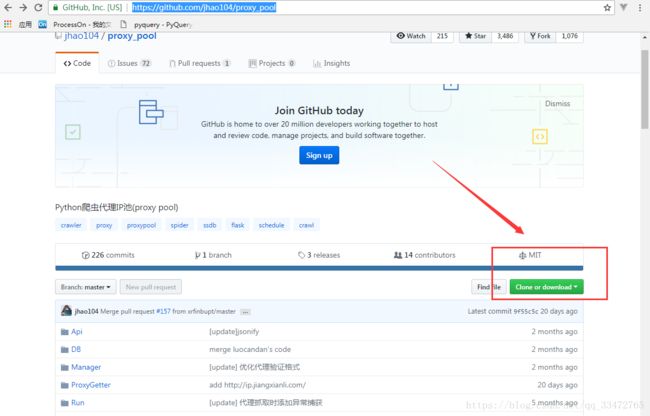Switch to the Issues tab
Screen dimensions: 650x416
(129, 63)
